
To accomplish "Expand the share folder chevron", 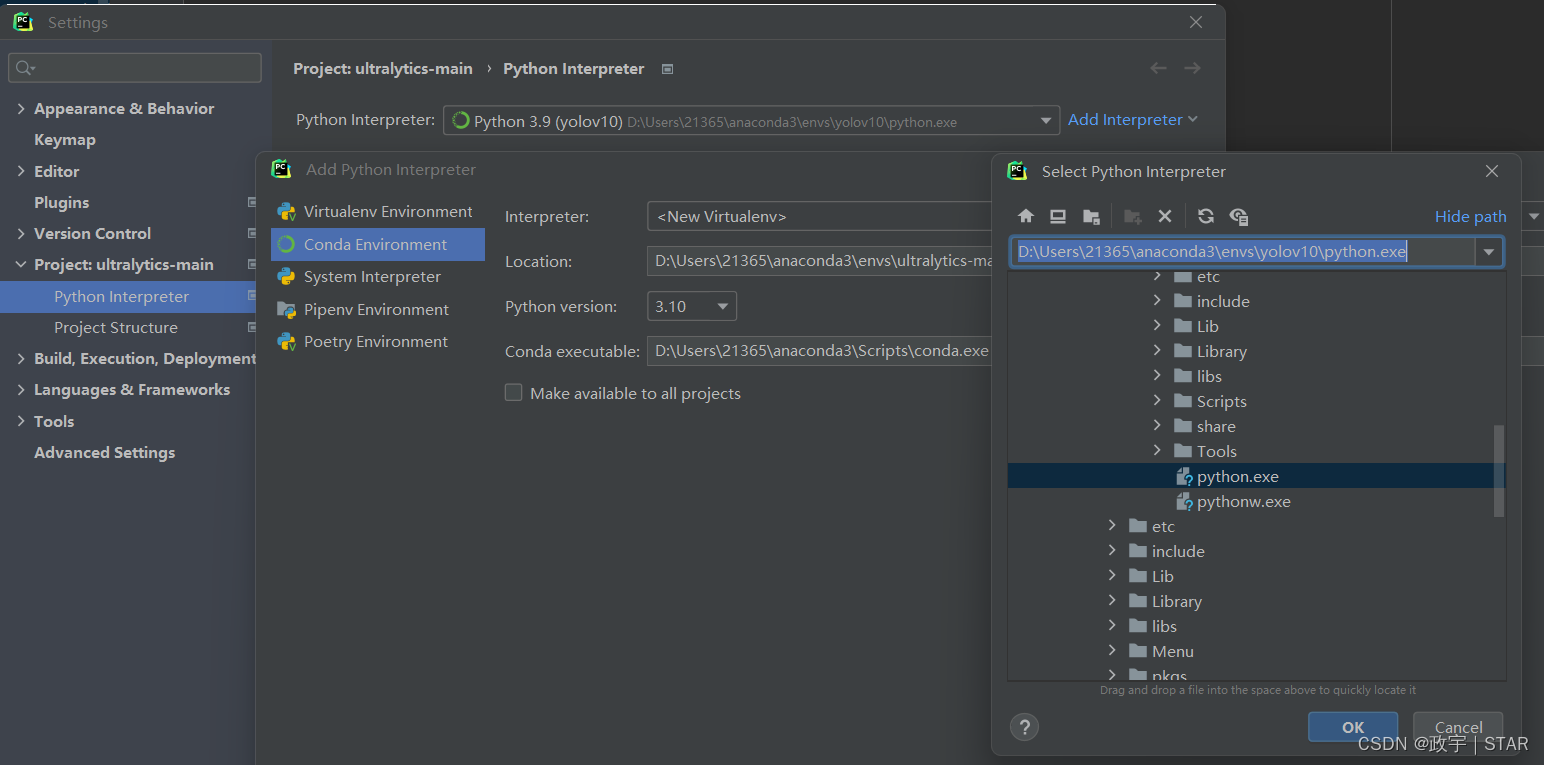I will pyautogui.click(x=1157, y=426).
